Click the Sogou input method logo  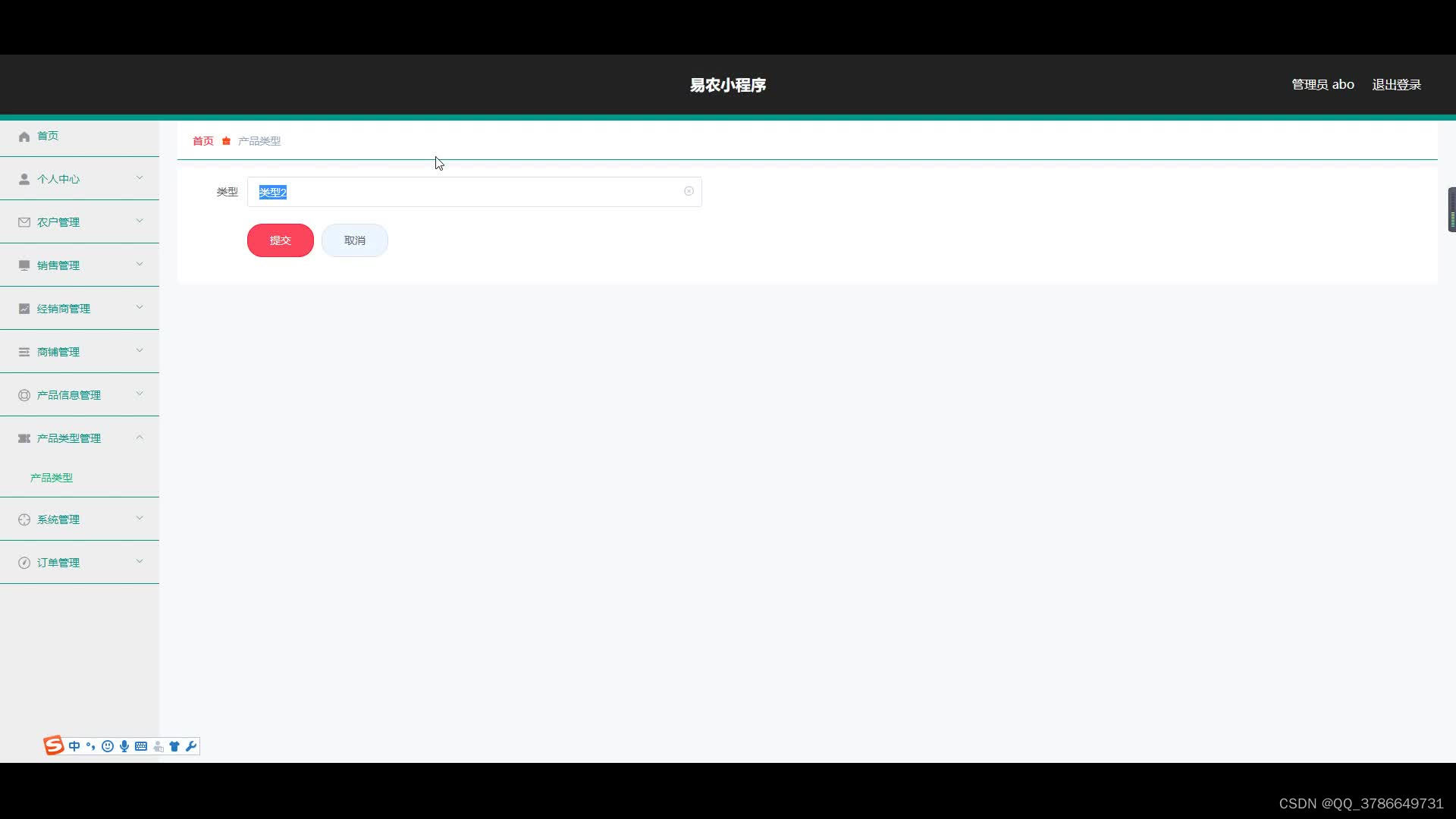(x=54, y=746)
